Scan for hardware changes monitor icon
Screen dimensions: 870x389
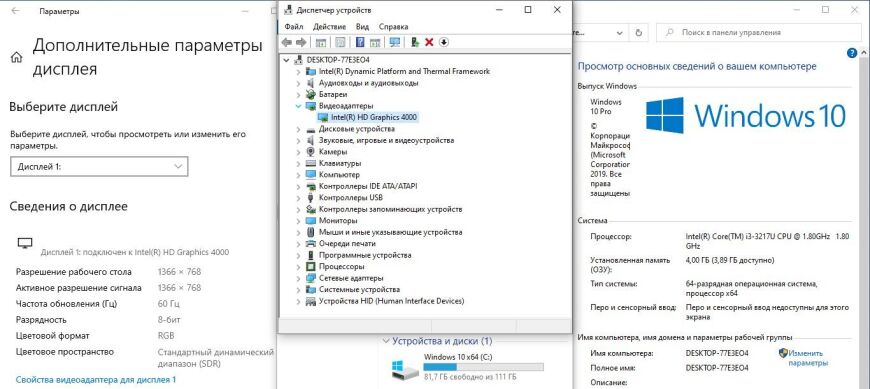coord(395,43)
